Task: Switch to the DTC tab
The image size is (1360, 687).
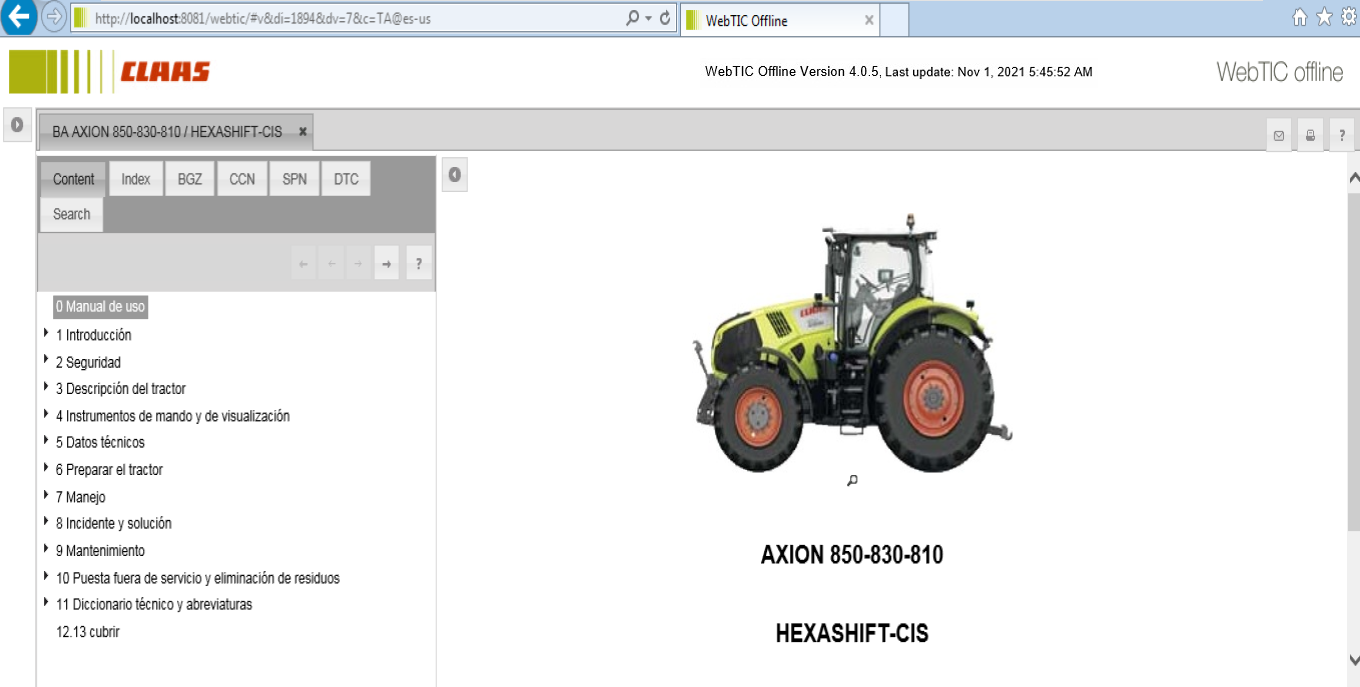Action: 346,179
